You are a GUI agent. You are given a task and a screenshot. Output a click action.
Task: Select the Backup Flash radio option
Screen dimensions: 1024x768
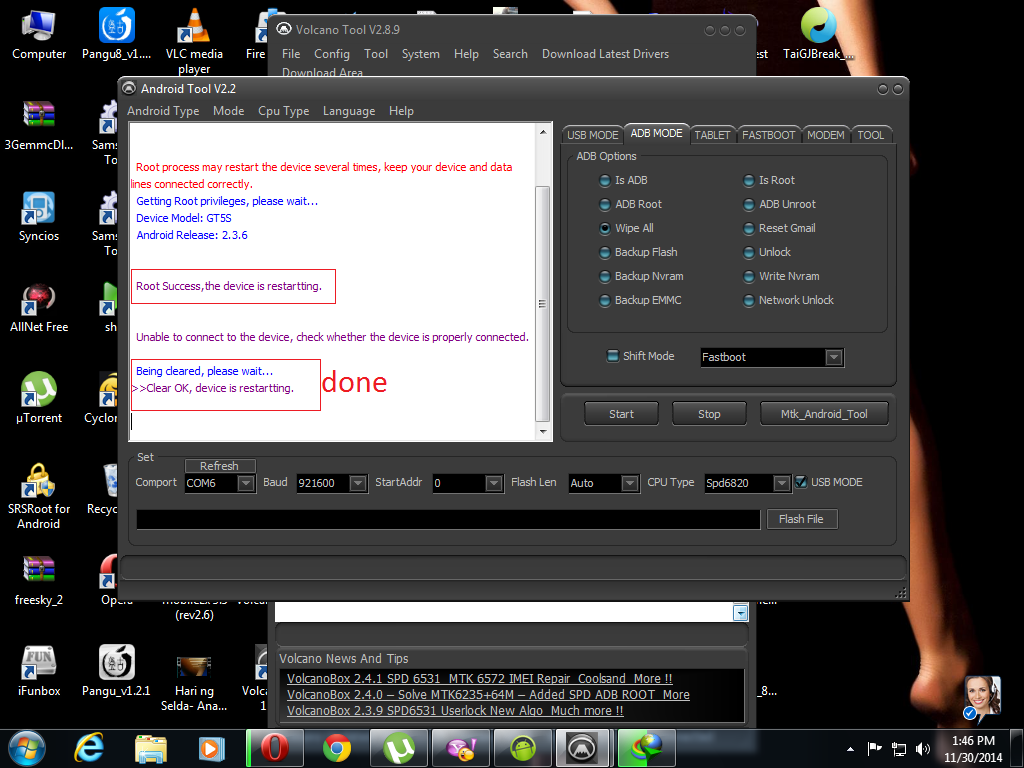605,252
